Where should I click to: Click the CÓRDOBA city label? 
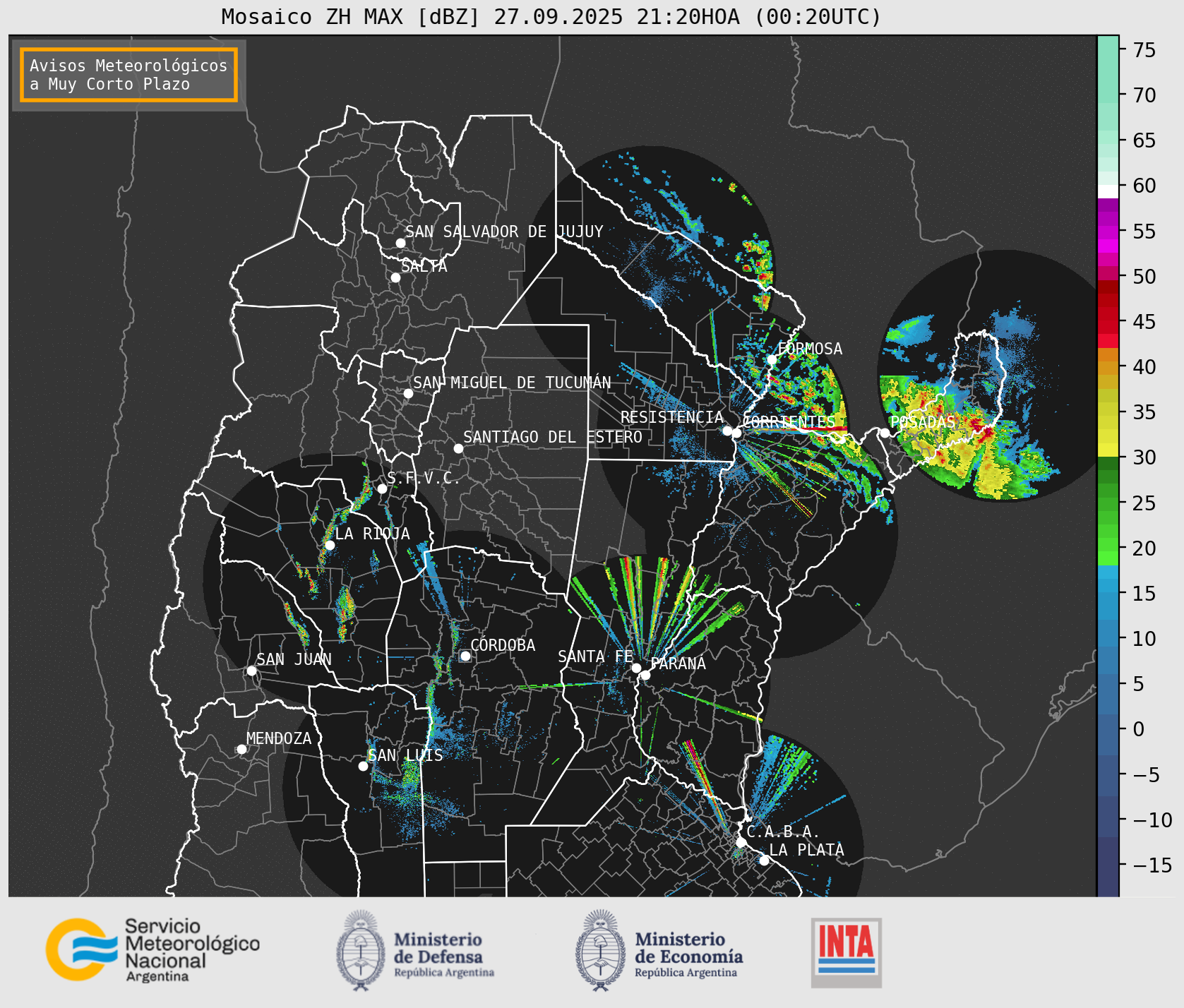pos(503,645)
